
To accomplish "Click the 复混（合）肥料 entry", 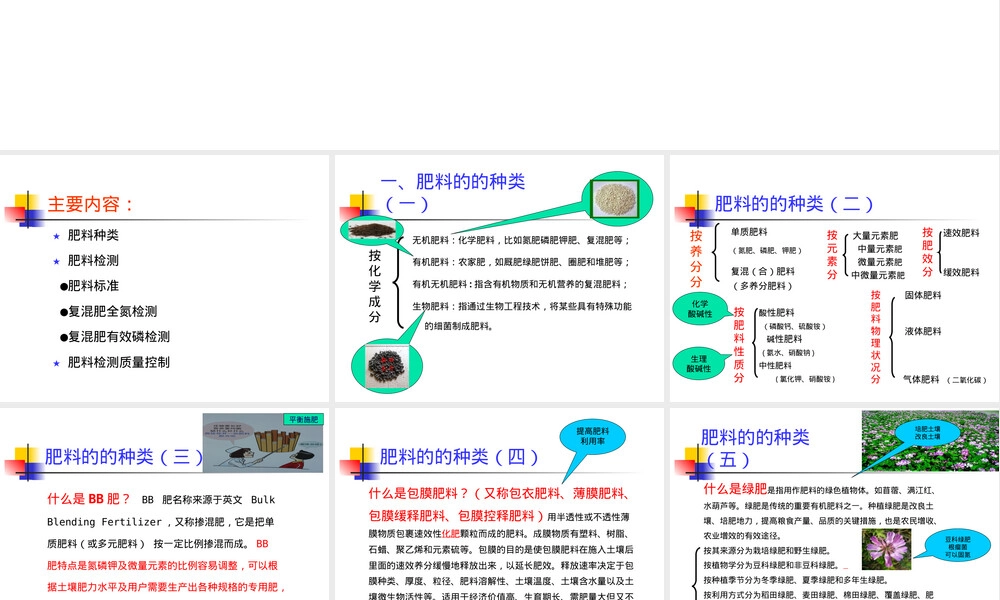I will pos(763,272).
